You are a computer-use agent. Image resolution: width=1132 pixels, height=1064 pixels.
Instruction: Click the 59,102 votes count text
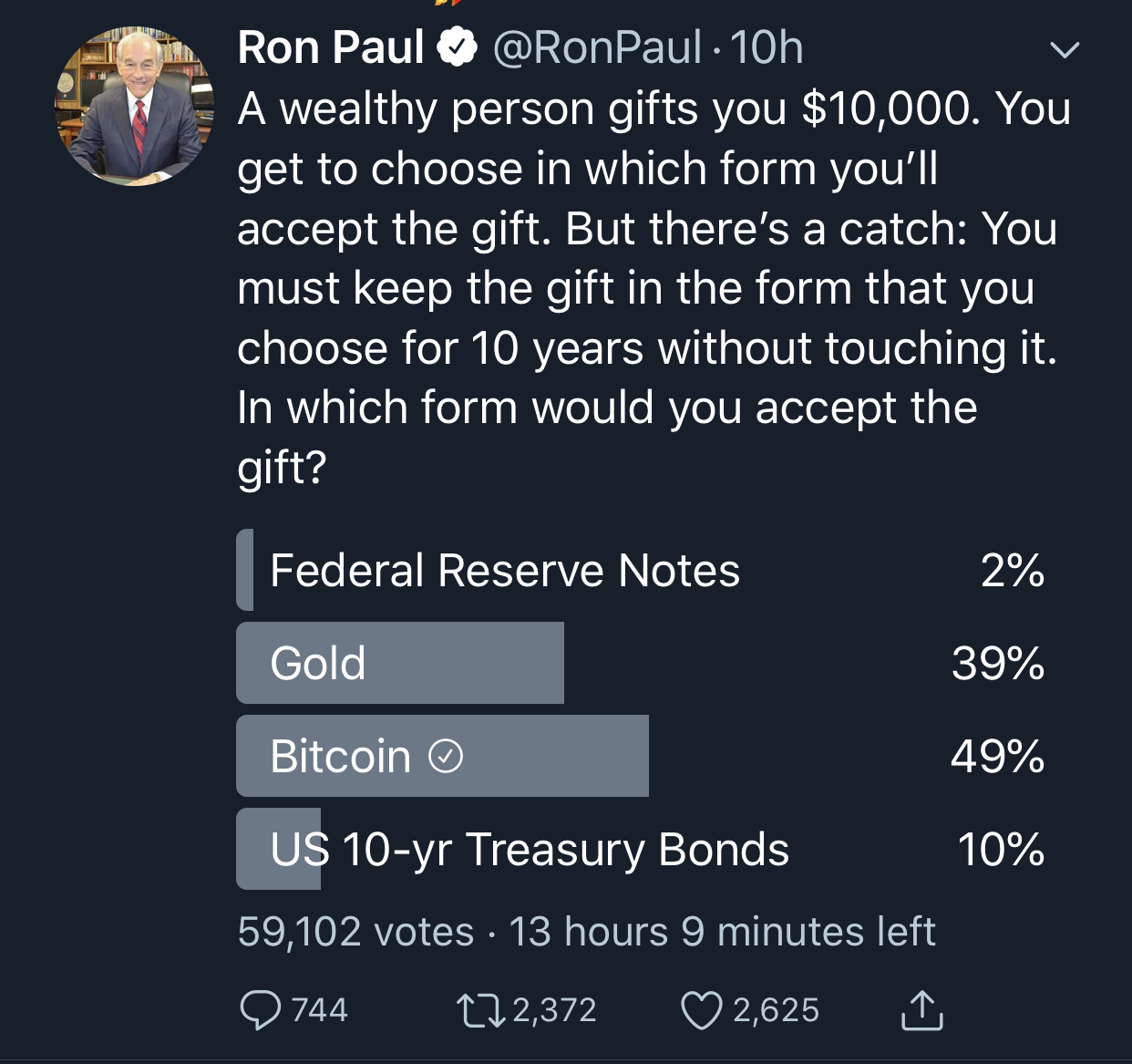pyautogui.click(x=355, y=932)
